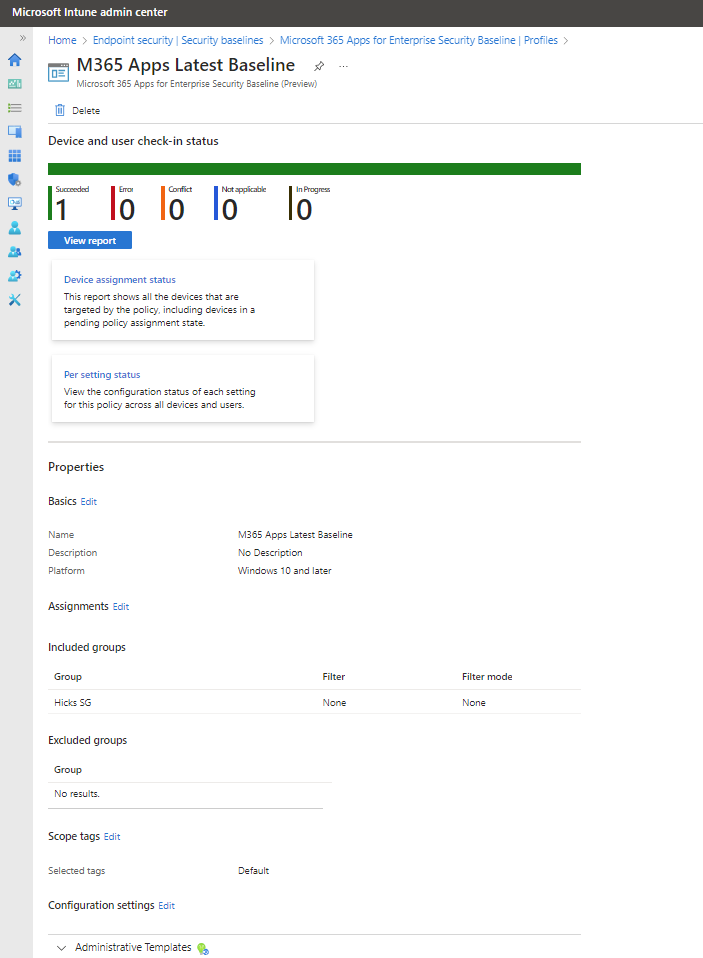Image resolution: width=703 pixels, height=958 pixels.
Task: Expand the left navigation sidebar chevron
Action: click(x=23, y=38)
